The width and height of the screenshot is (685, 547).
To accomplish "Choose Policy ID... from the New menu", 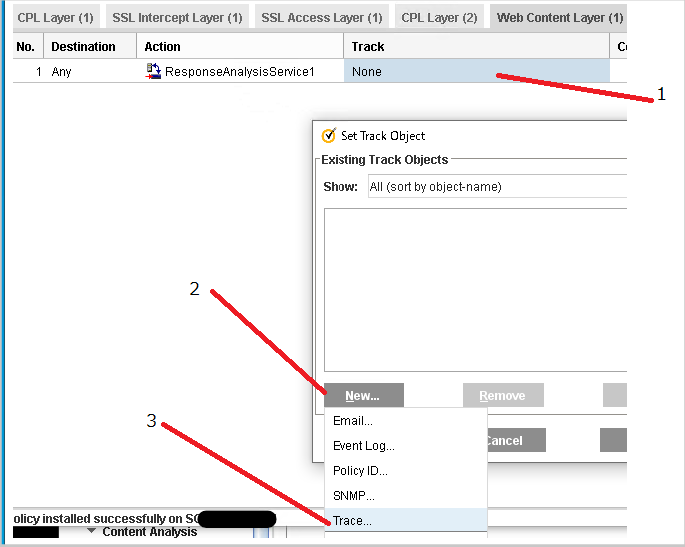I will 406,471.
